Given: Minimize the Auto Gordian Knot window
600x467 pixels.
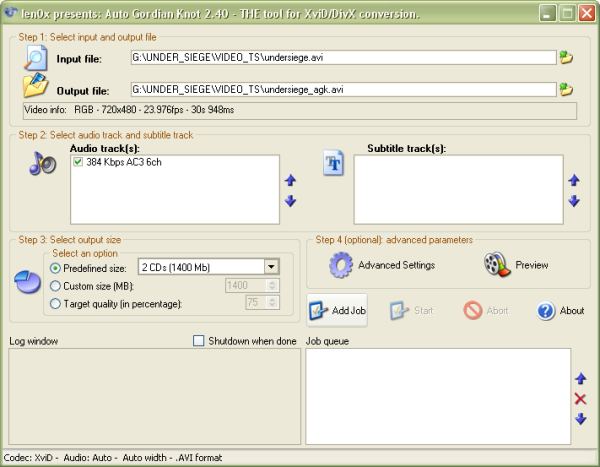Looking at the screenshot, I should coord(548,13).
